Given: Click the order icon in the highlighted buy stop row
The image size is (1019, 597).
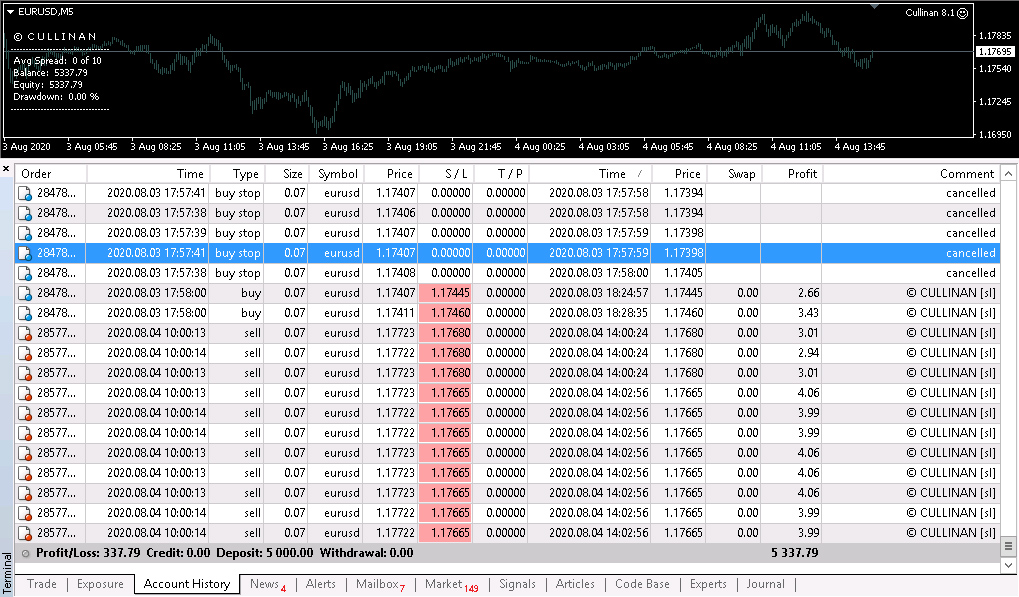Looking at the screenshot, I should coord(25,253).
